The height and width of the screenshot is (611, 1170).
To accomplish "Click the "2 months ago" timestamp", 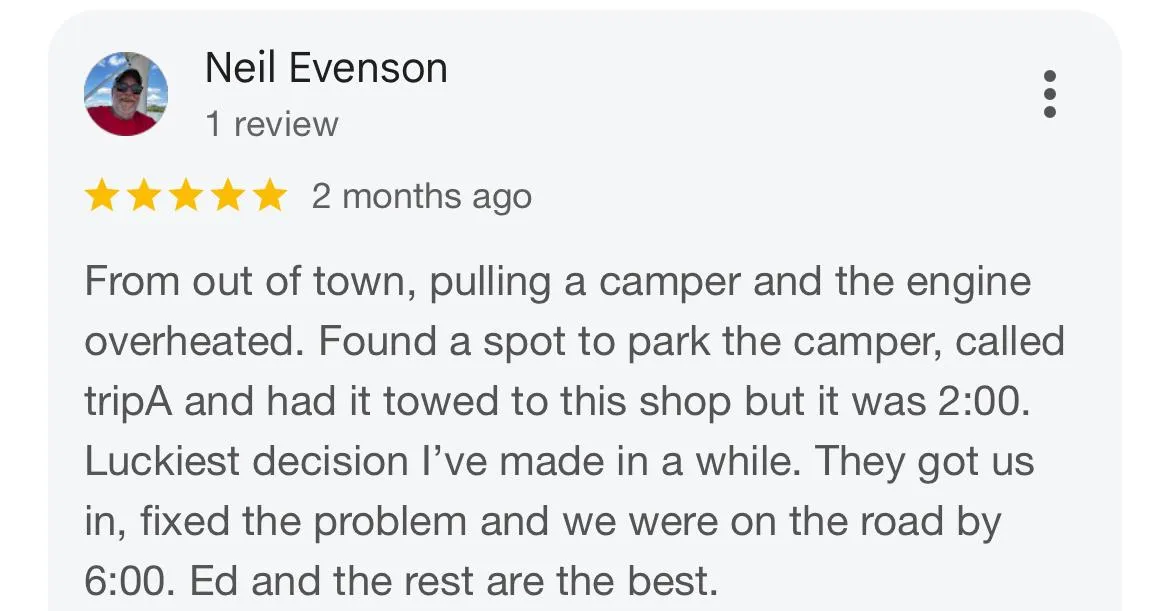I will click(422, 197).
